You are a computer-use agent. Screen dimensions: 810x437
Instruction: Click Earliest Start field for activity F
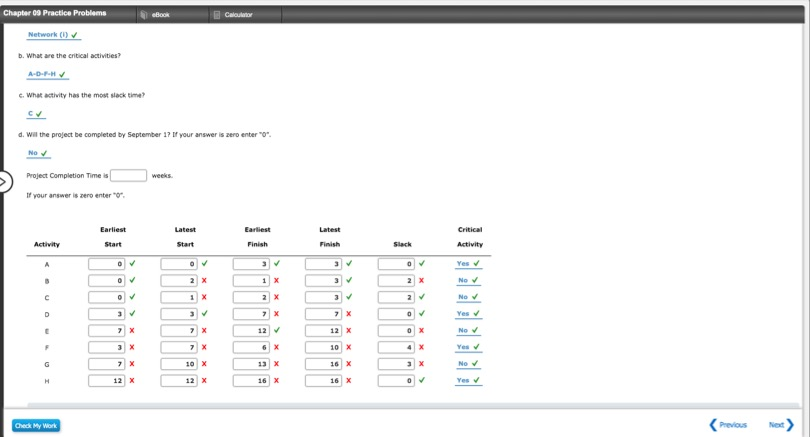click(106, 347)
